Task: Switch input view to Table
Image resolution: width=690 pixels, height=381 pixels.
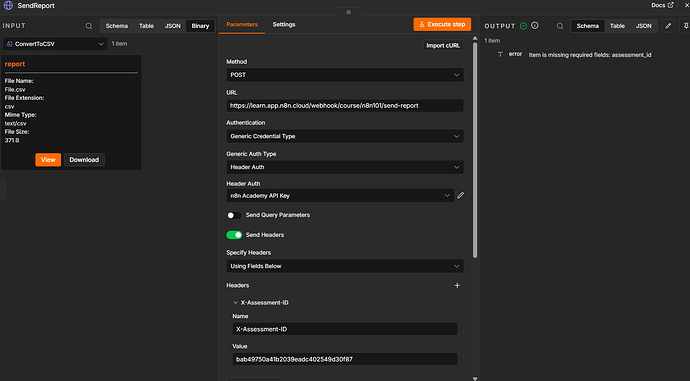Action: click(147, 26)
